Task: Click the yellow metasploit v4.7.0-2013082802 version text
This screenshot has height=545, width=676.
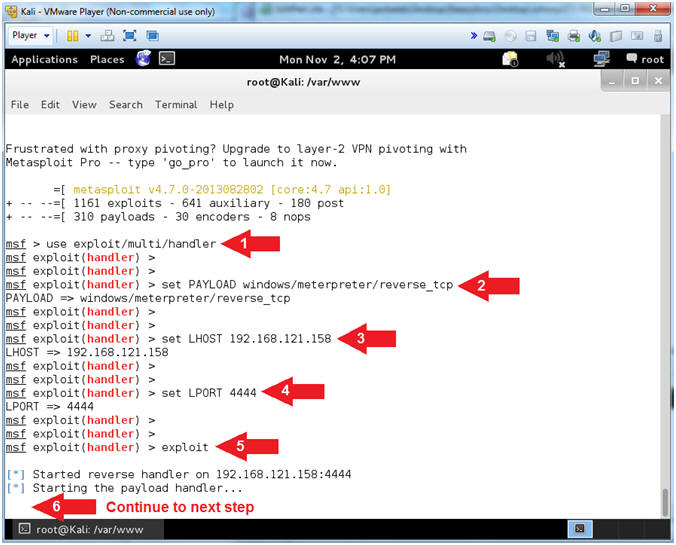Action: 232,190
